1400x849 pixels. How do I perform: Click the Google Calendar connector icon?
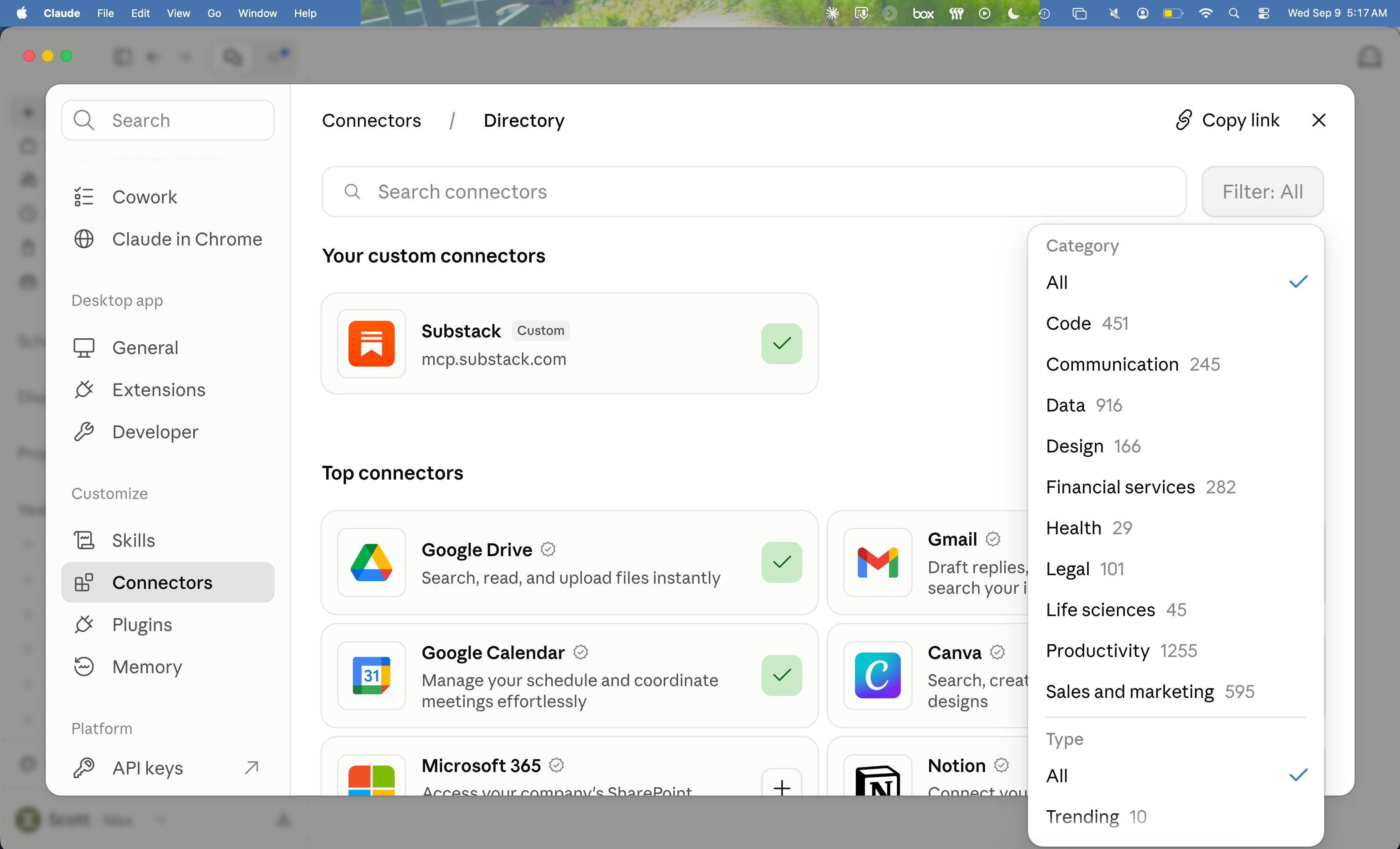372,675
